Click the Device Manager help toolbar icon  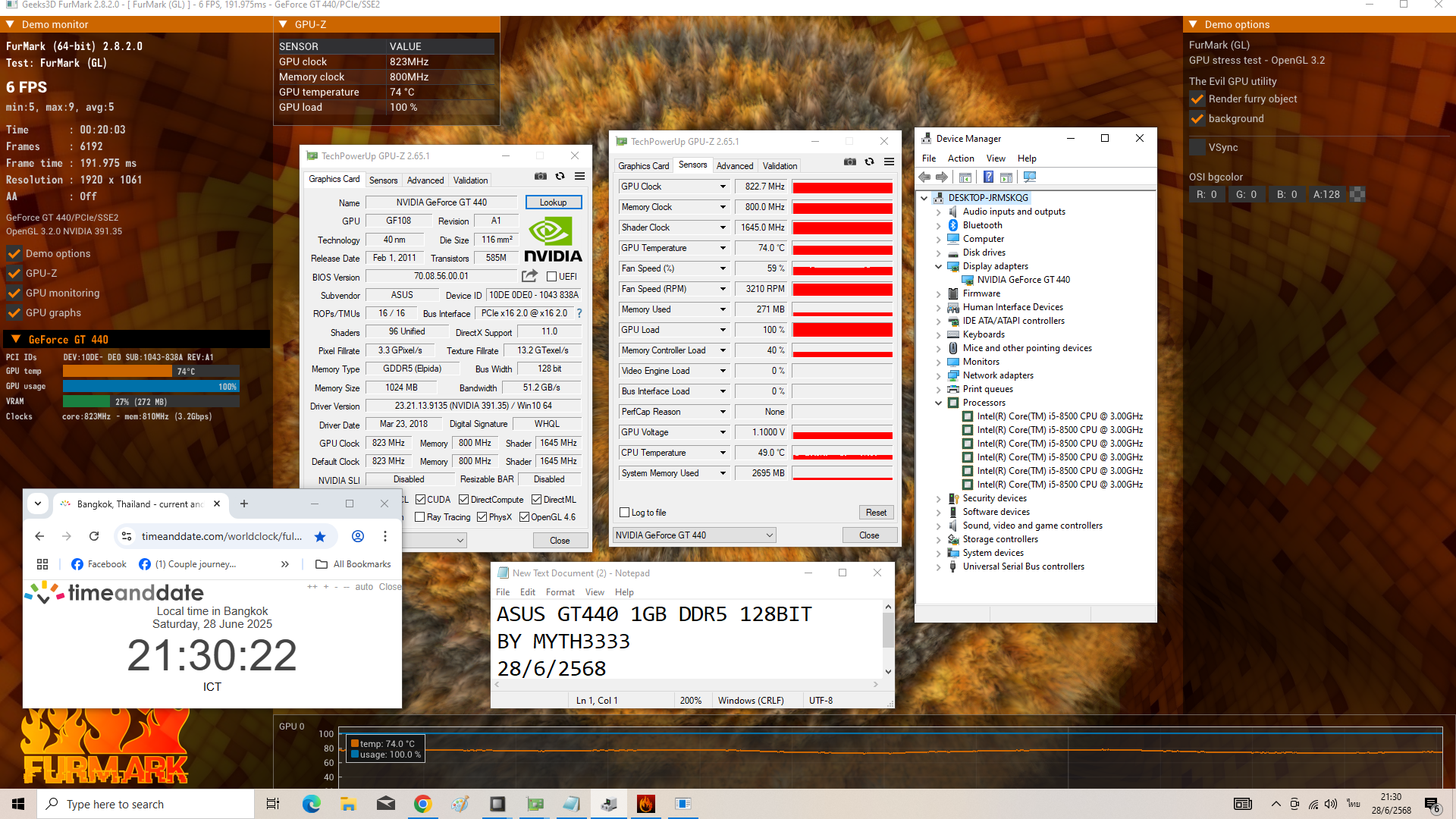988,177
